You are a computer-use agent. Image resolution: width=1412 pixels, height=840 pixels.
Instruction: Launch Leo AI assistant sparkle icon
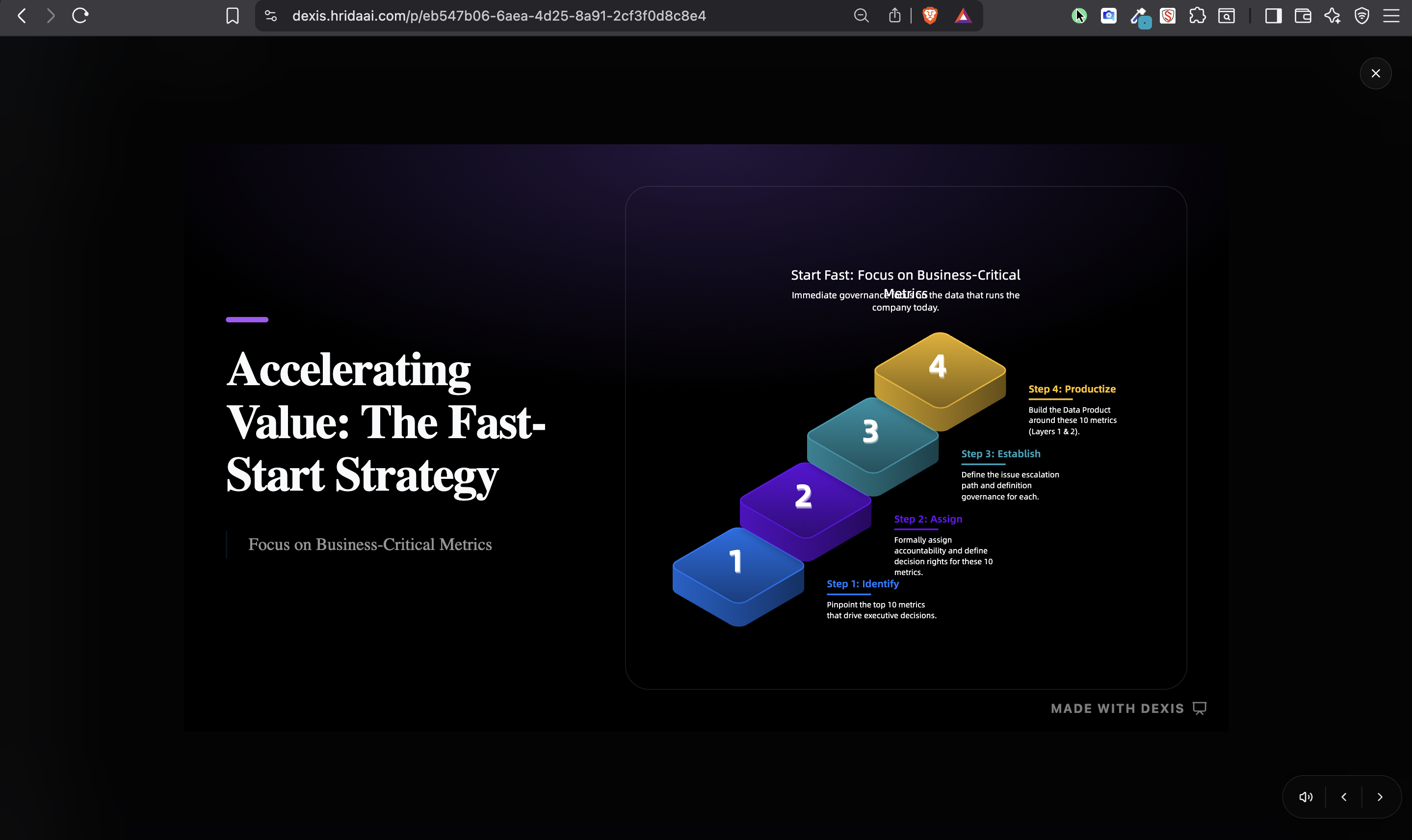[x=1332, y=16]
